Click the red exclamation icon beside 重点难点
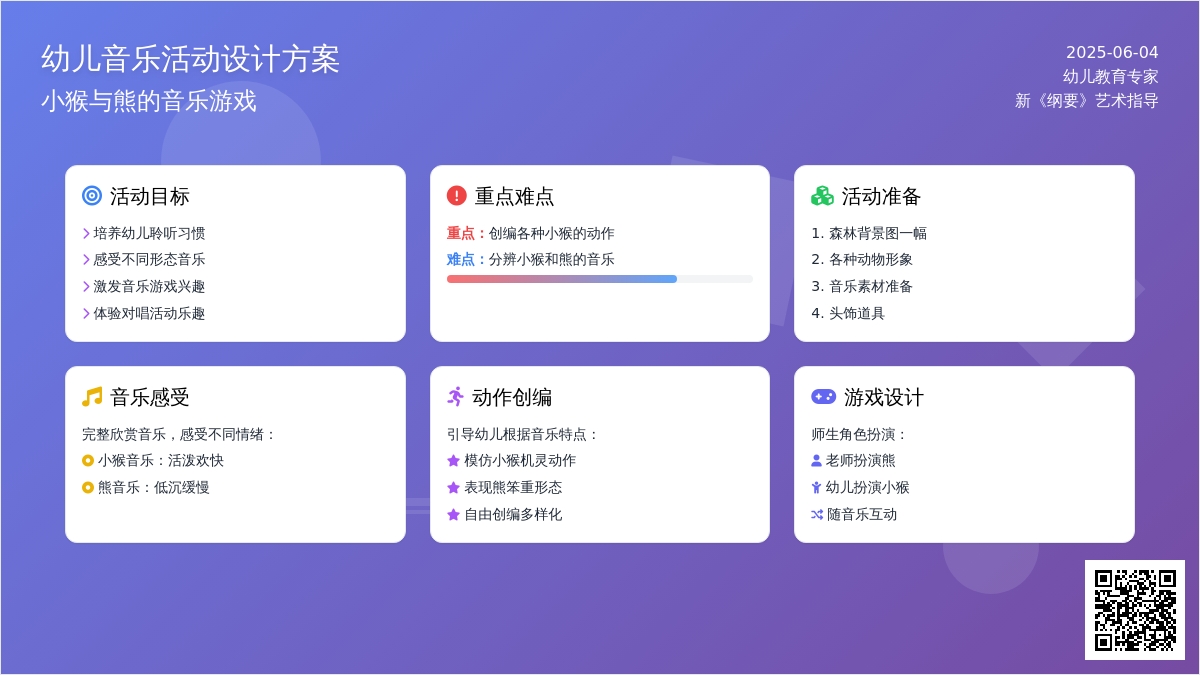The height and width of the screenshot is (675, 1200). [x=457, y=196]
